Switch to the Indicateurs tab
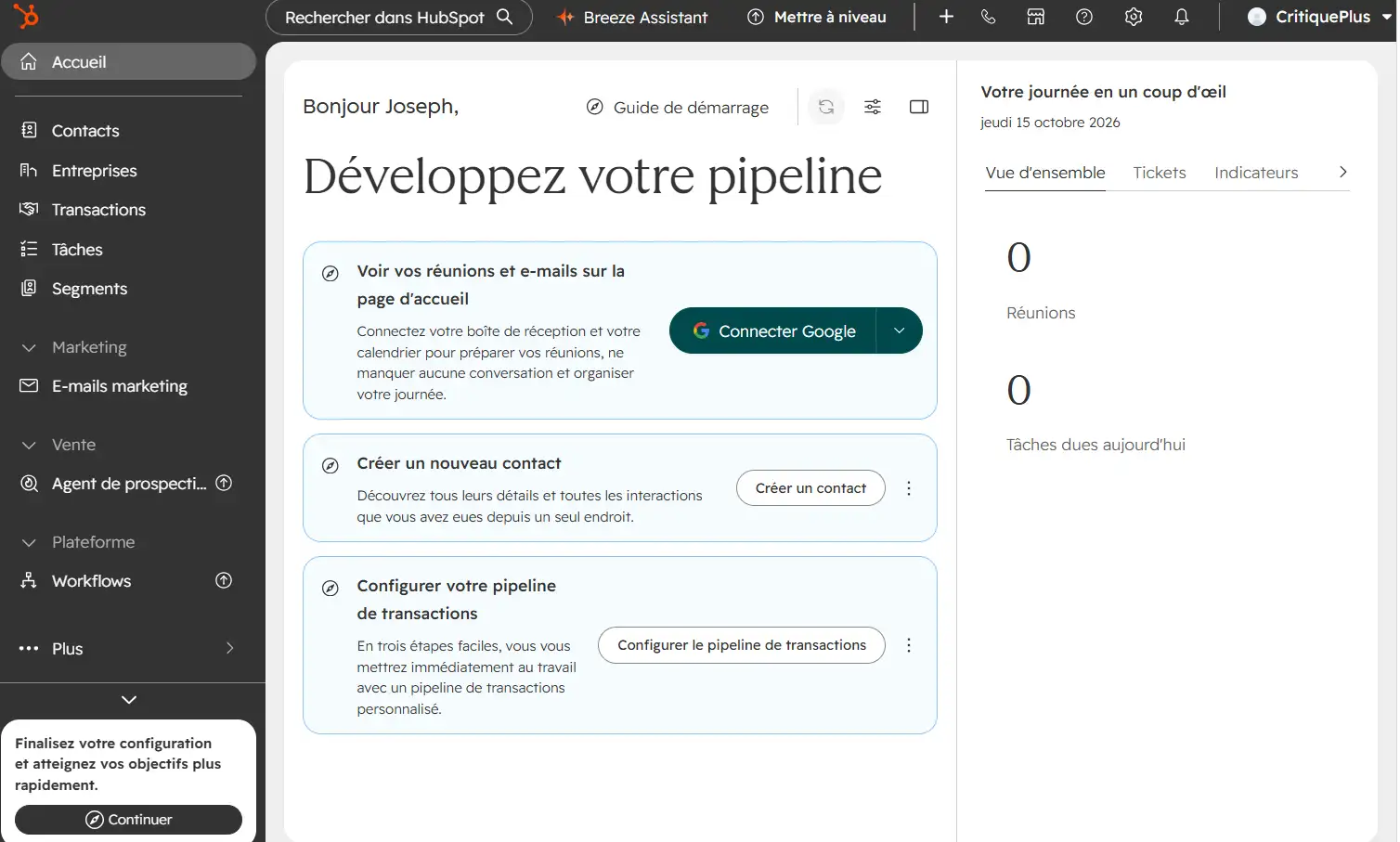The image size is (1400, 842). pyautogui.click(x=1256, y=173)
